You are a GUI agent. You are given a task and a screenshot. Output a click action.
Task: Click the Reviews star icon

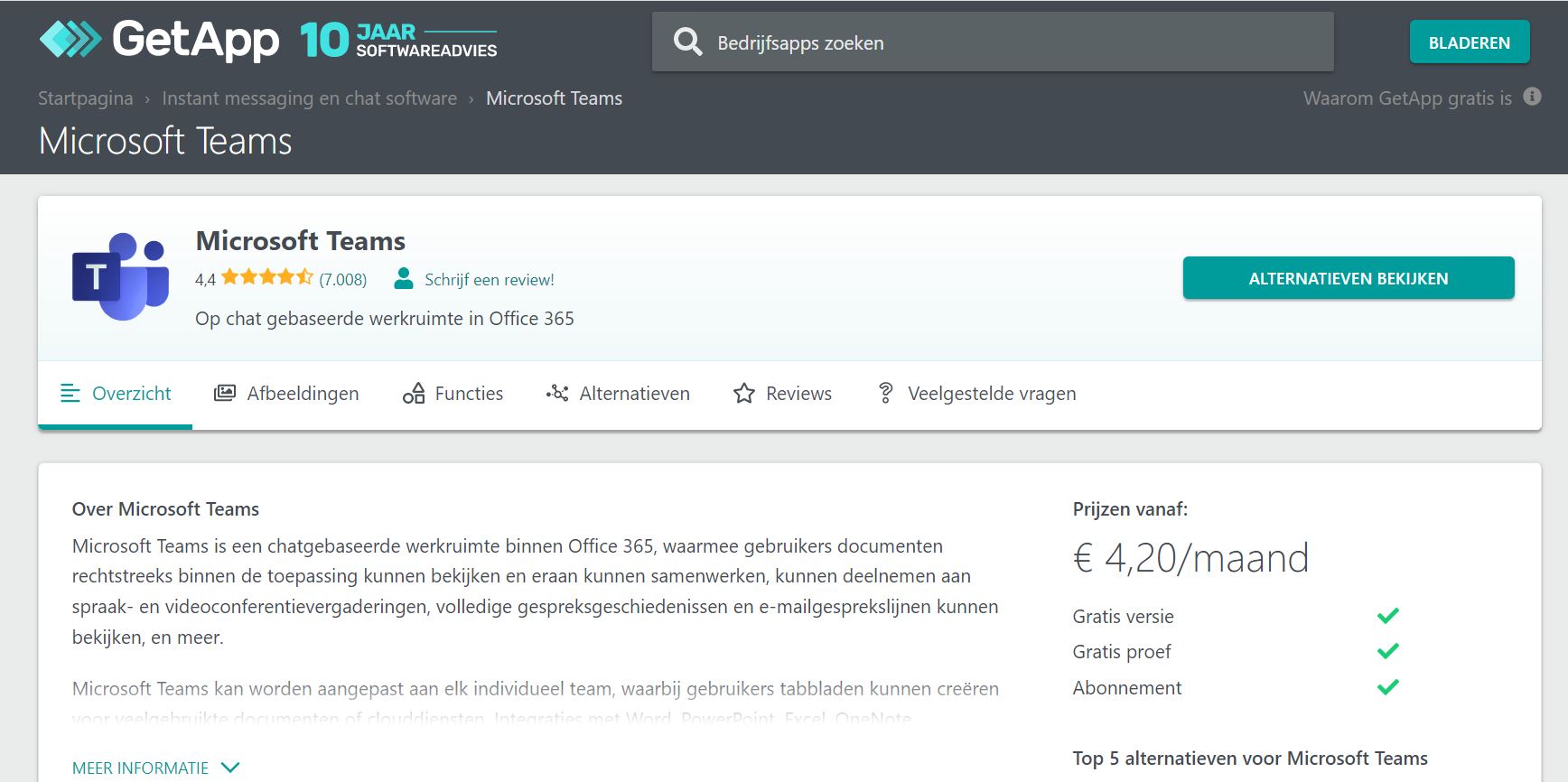click(744, 394)
